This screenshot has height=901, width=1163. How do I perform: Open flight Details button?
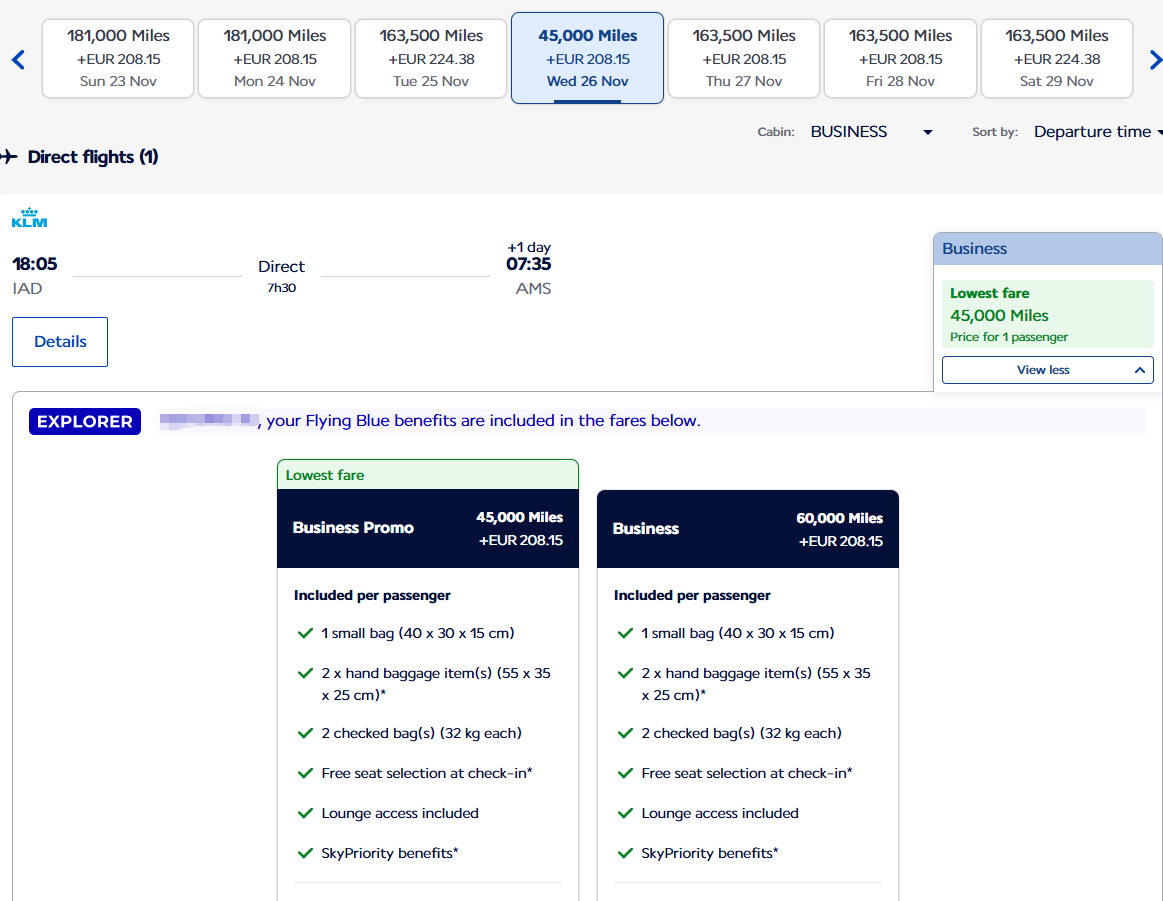(60, 342)
